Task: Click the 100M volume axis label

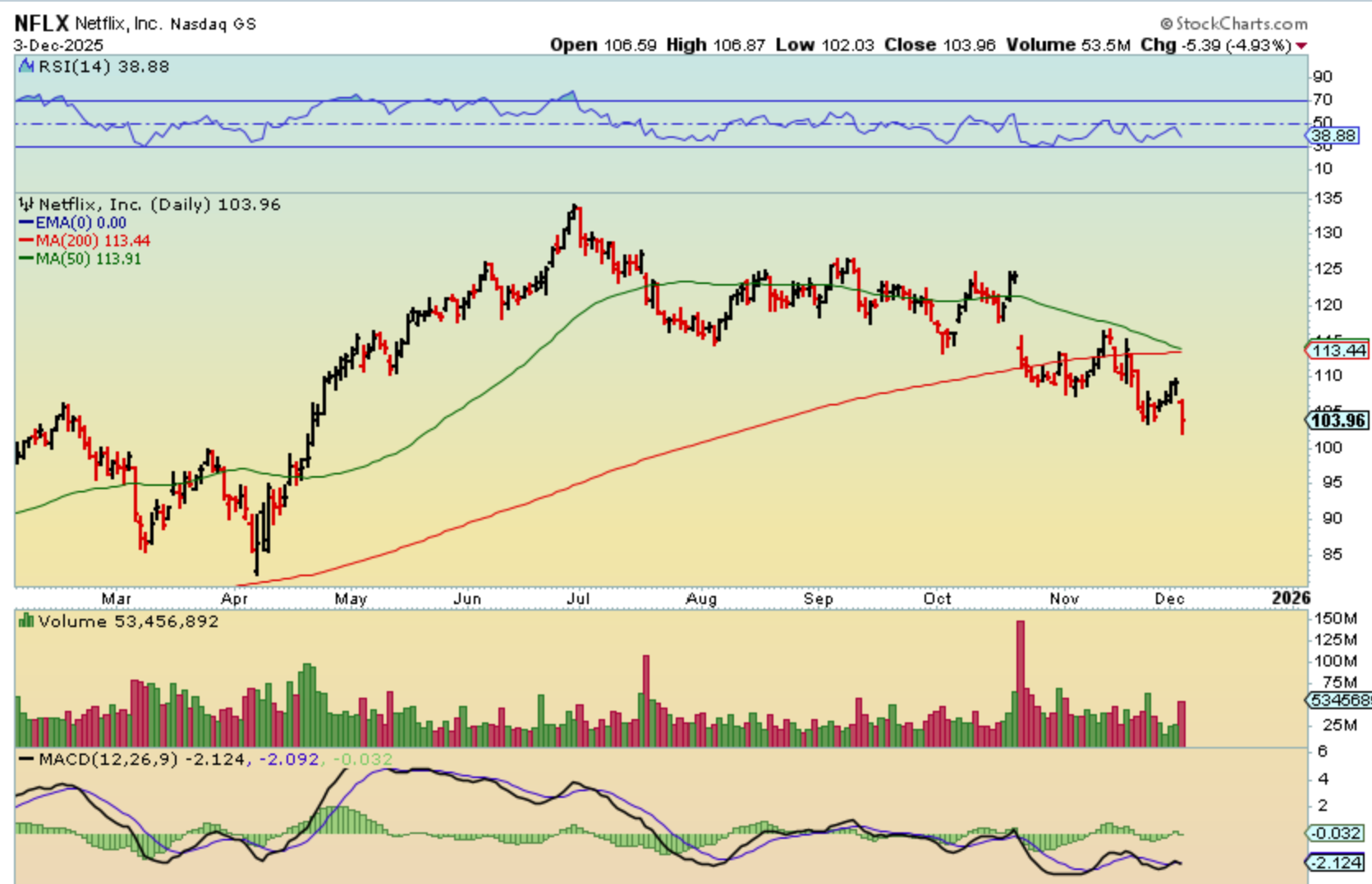Action: 1336,661
